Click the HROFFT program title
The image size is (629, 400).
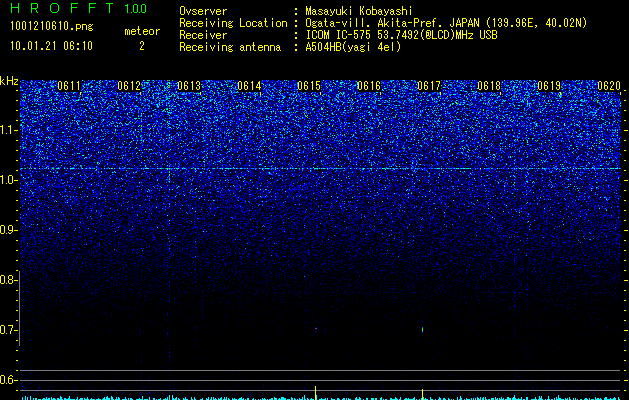[62, 8]
